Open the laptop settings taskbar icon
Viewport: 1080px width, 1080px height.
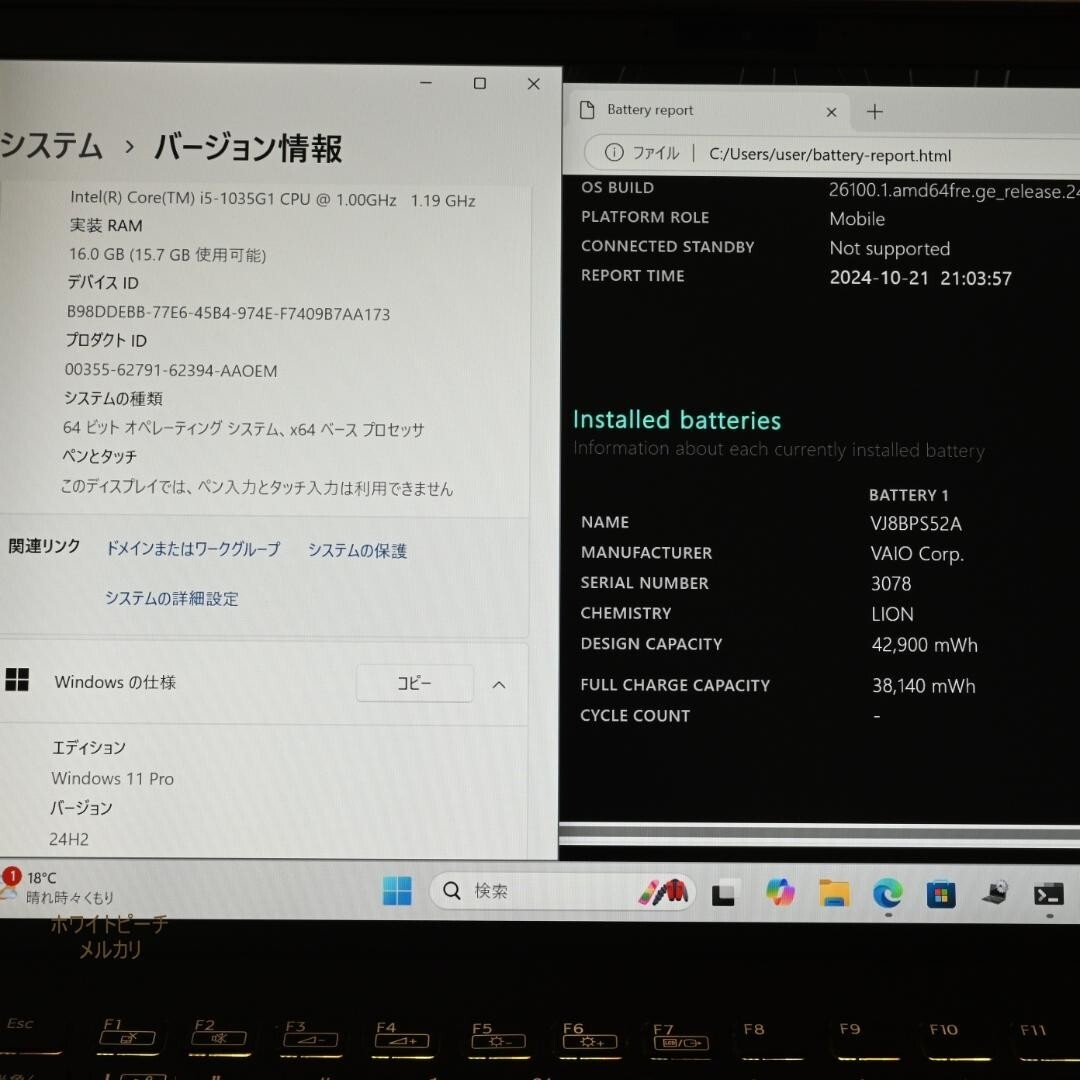[x=995, y=893]
